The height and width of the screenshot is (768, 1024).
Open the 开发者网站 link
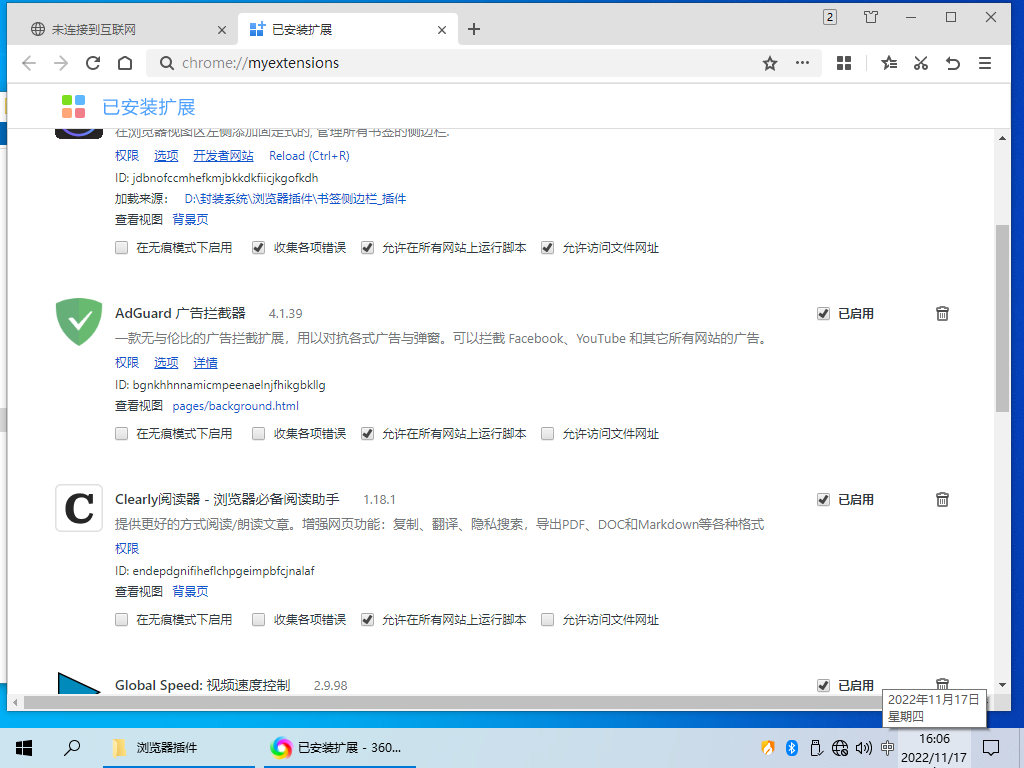(x=223, y=156)
